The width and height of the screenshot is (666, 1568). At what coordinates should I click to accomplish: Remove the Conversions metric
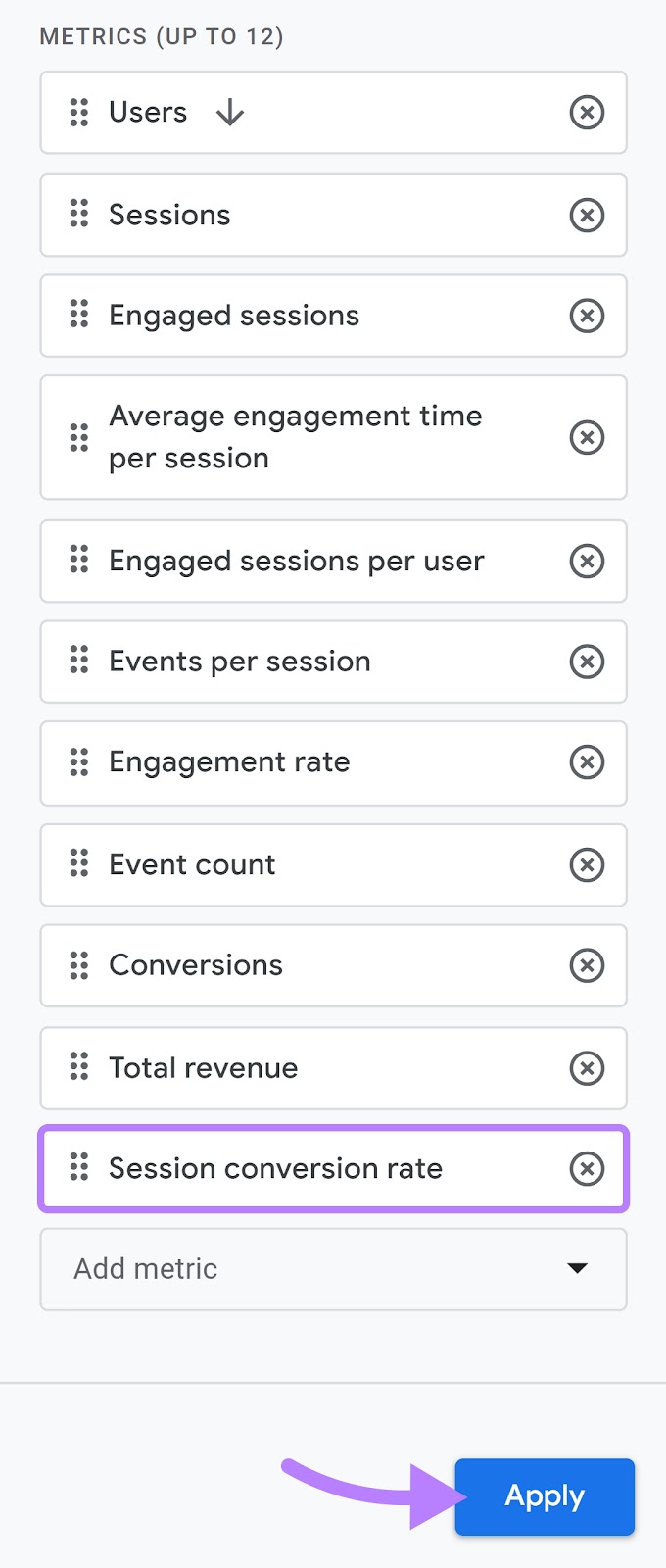click(587, 965)
